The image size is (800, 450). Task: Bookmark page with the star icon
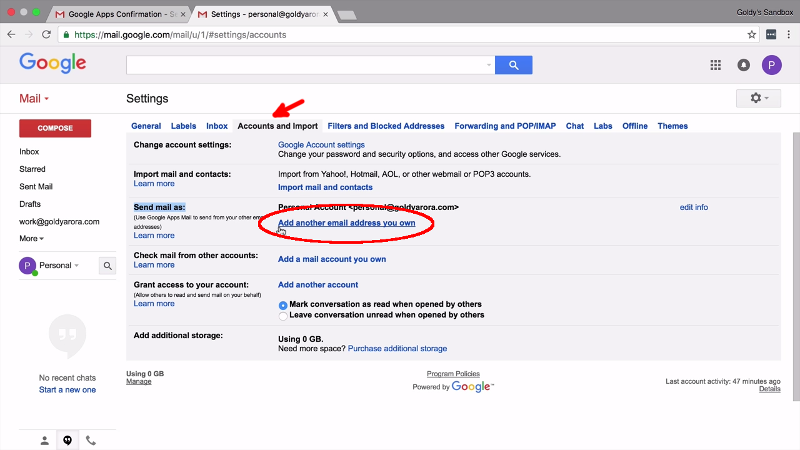(x=752, y=35)
